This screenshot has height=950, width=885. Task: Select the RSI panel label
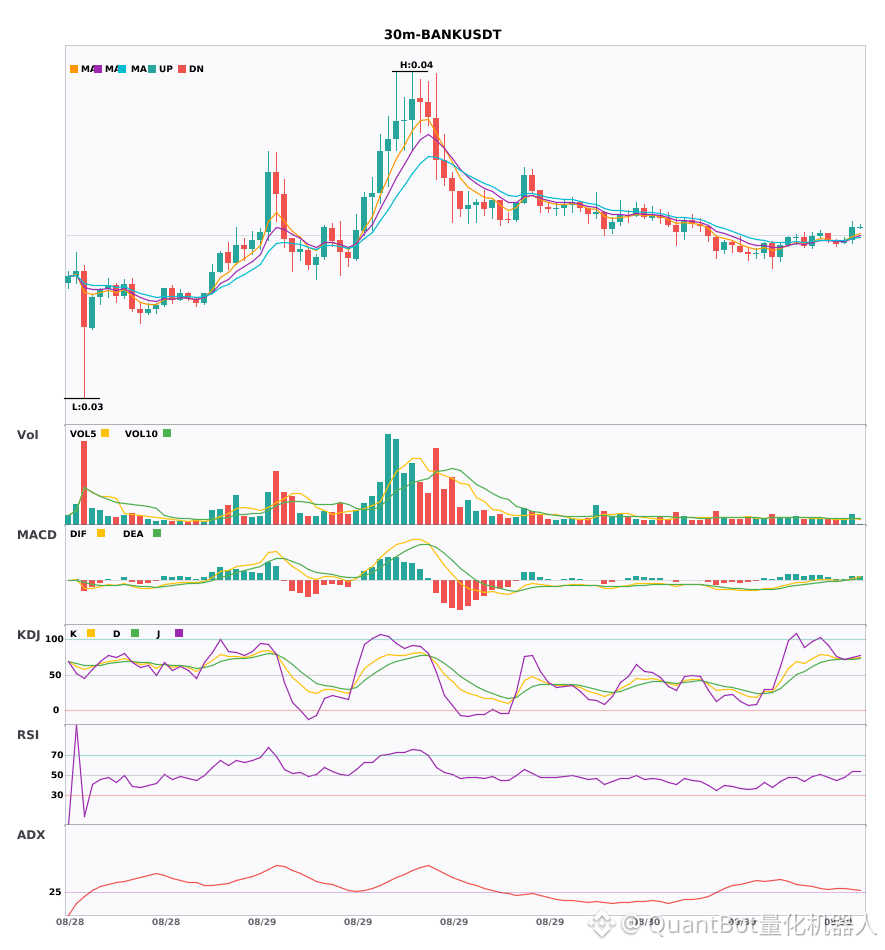(x=28, y=735)
